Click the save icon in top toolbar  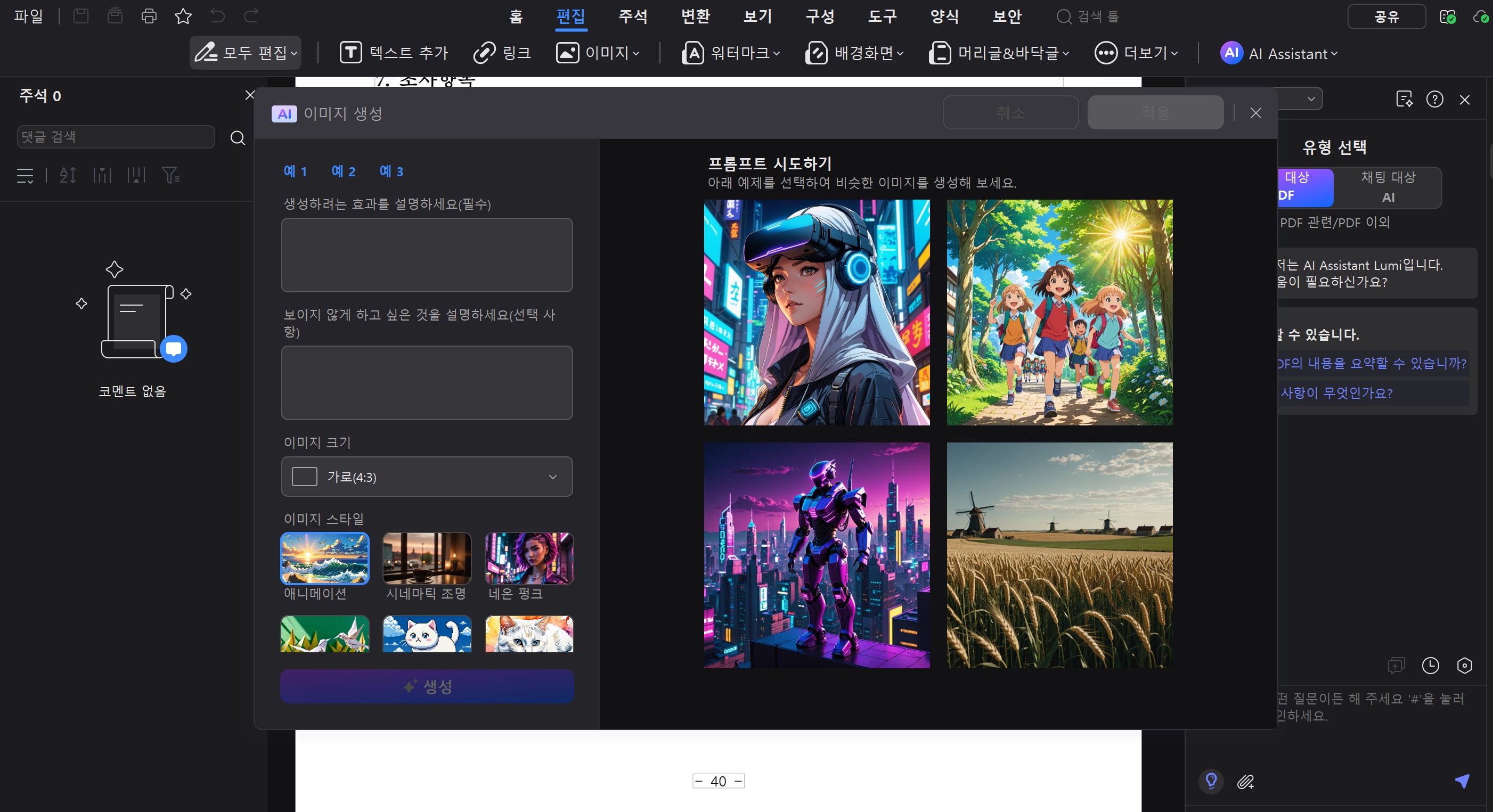click(x=80, y=16)
